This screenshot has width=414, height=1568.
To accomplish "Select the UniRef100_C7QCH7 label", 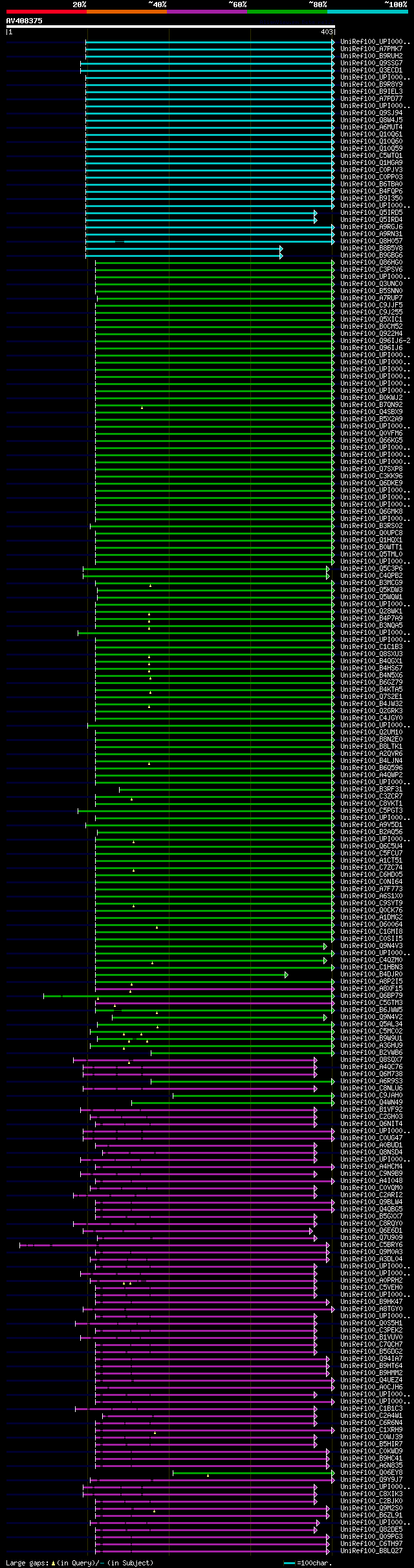I will coord(371,1344).
